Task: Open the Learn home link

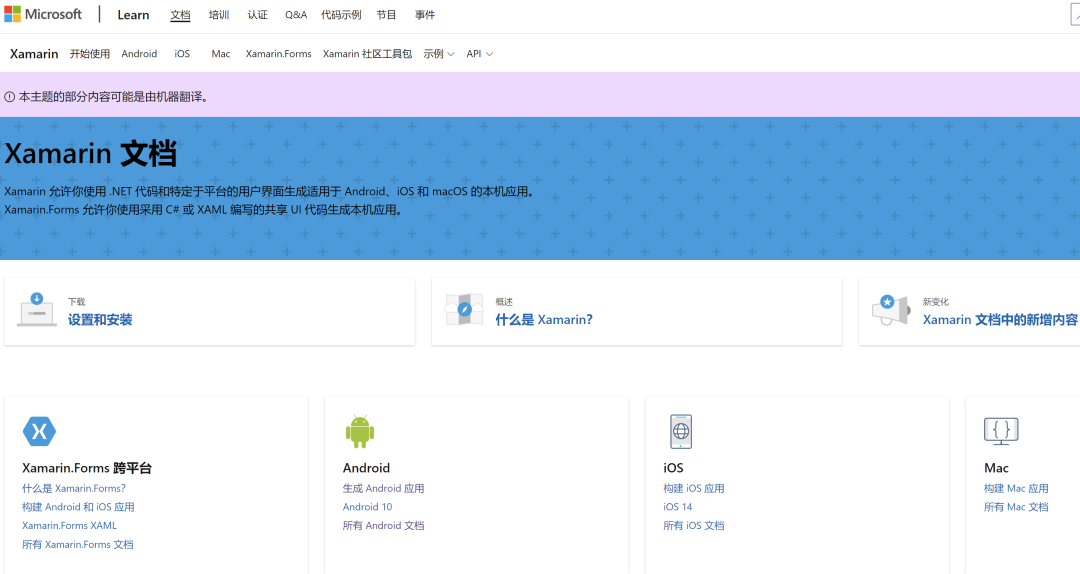Action: click(133, 14)
